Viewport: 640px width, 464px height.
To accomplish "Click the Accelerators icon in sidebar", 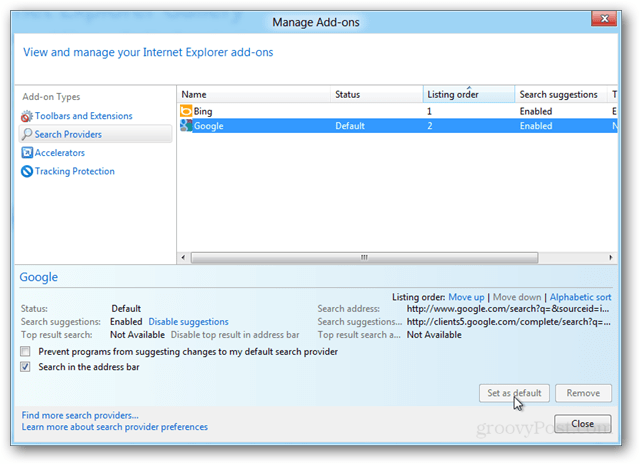I will [x=27, y=153].
